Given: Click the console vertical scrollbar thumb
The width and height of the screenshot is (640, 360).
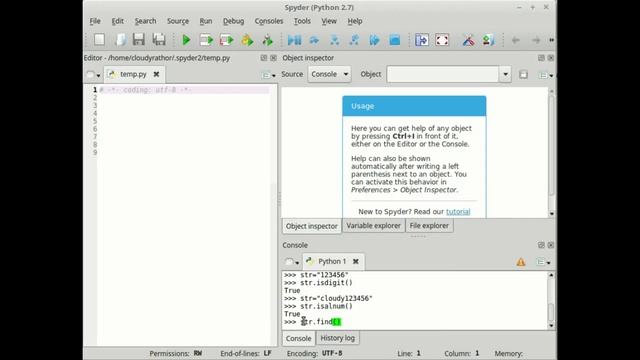Looking at the screenshot, I should 551,313.
